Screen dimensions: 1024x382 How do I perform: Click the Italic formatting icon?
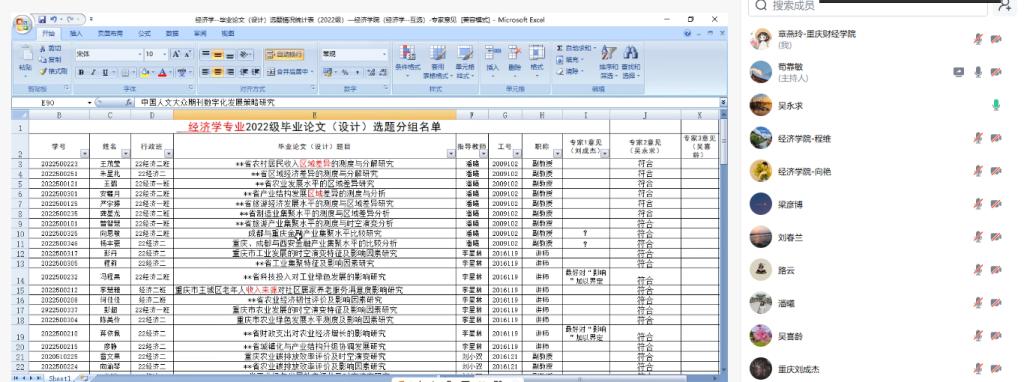click(x=93, y=72)
